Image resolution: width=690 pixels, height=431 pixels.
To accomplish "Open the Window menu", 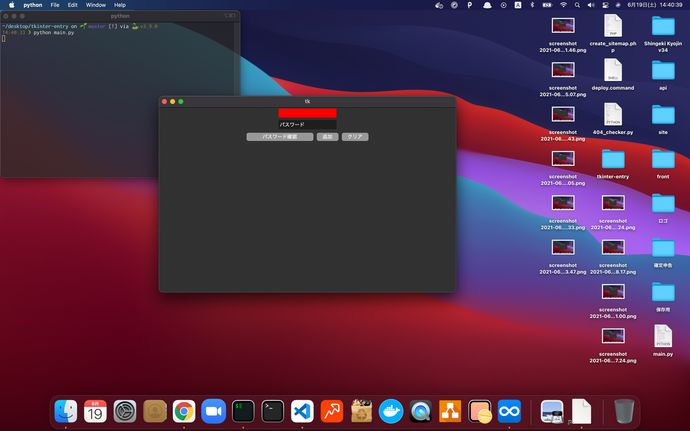I will click(95, 5).
